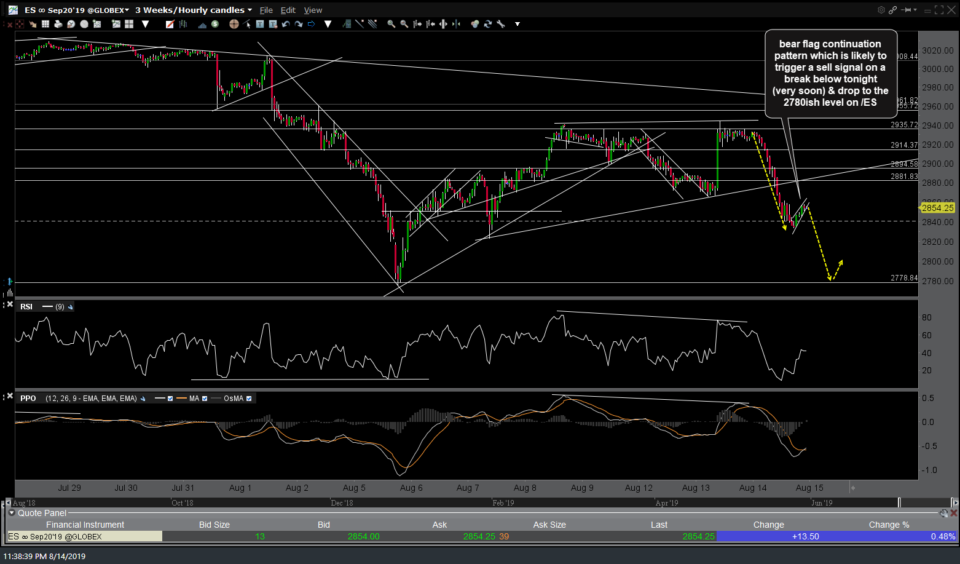Click the 2778.84 price level label

[x=904, y=278]
